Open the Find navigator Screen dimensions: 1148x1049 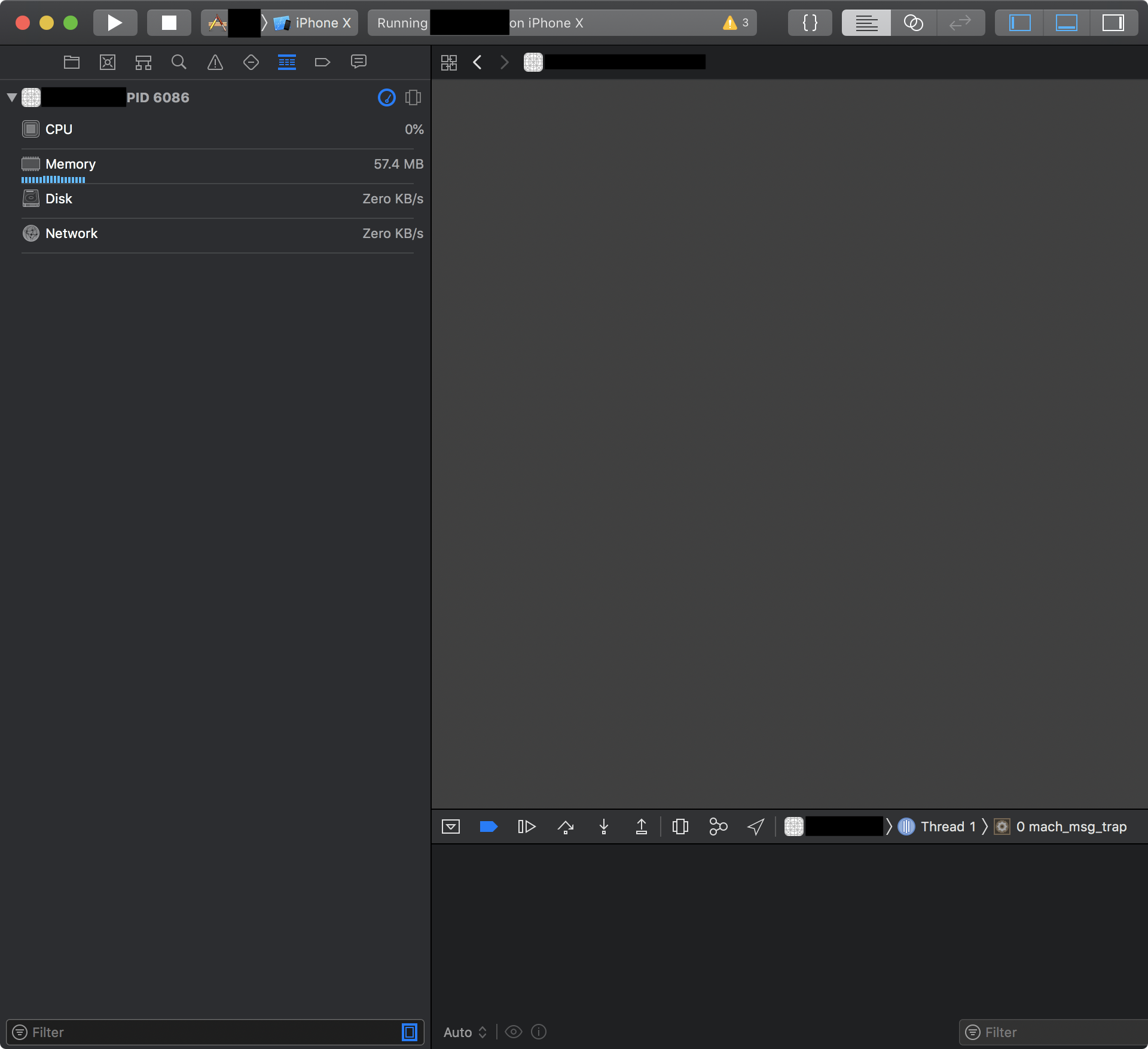pyautogui.click(x=179, y=62)
